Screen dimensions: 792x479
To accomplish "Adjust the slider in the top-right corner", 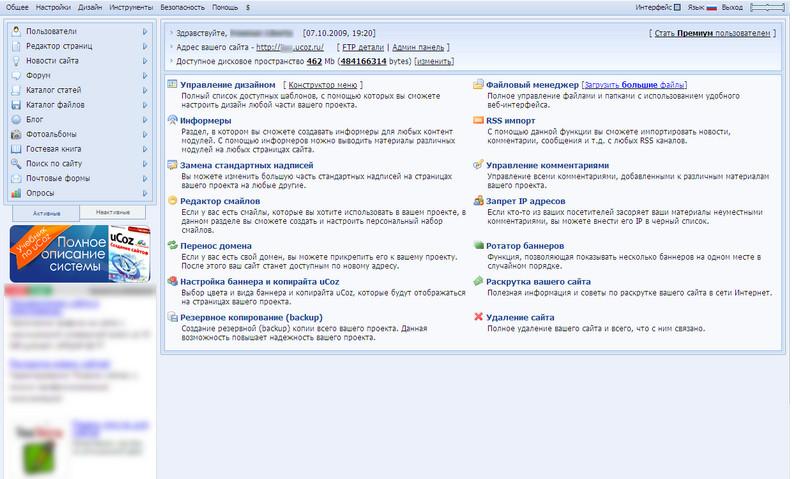I will (768, 8).
